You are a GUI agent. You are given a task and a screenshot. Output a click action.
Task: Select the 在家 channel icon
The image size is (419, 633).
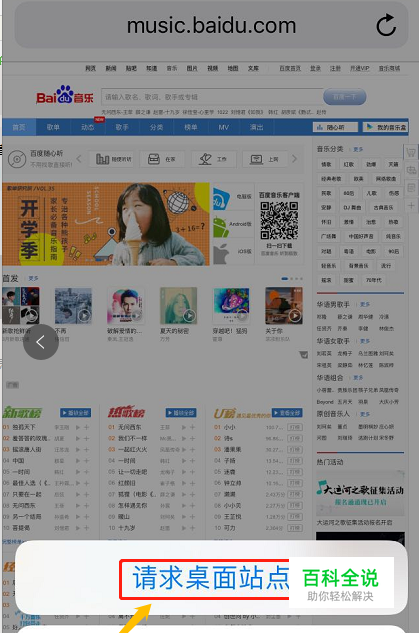[162, 159]
